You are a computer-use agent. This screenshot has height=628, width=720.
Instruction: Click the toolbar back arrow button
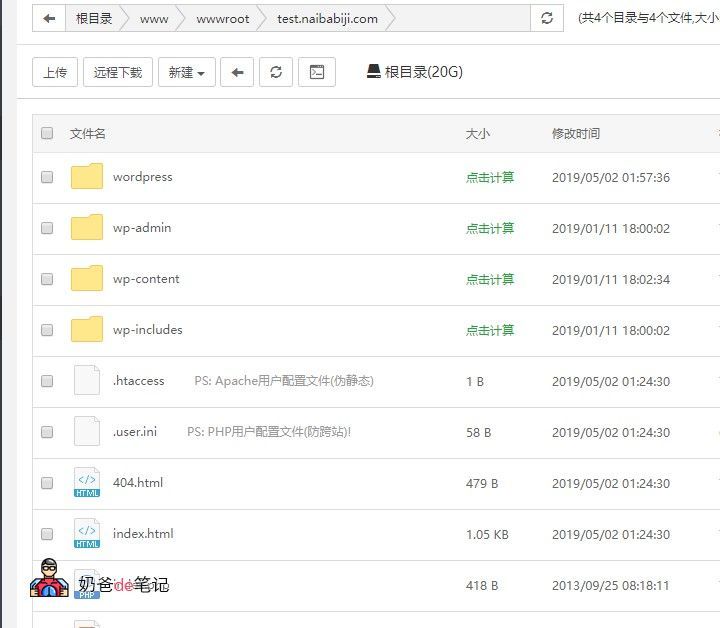click(x=237, y=72)
